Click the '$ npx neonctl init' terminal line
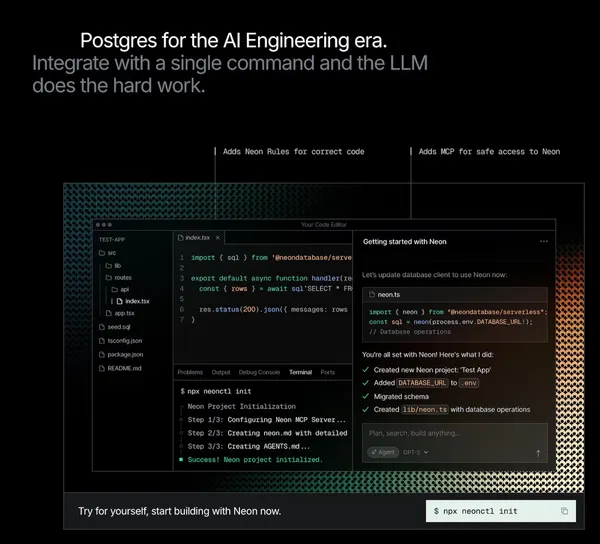 pyautogui.click(x=216, y=391)
